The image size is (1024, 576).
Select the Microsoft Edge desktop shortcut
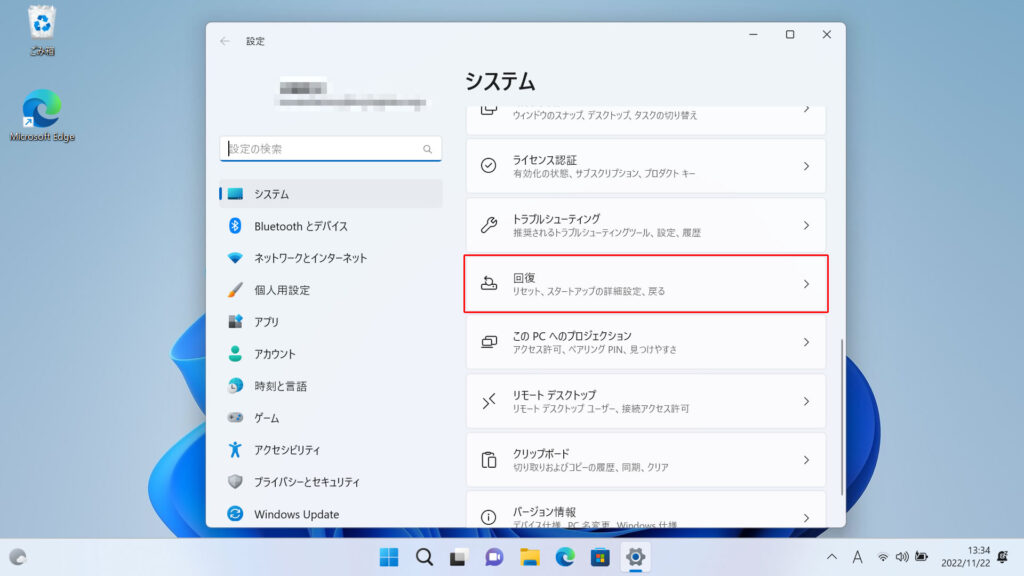pos(42,116)
